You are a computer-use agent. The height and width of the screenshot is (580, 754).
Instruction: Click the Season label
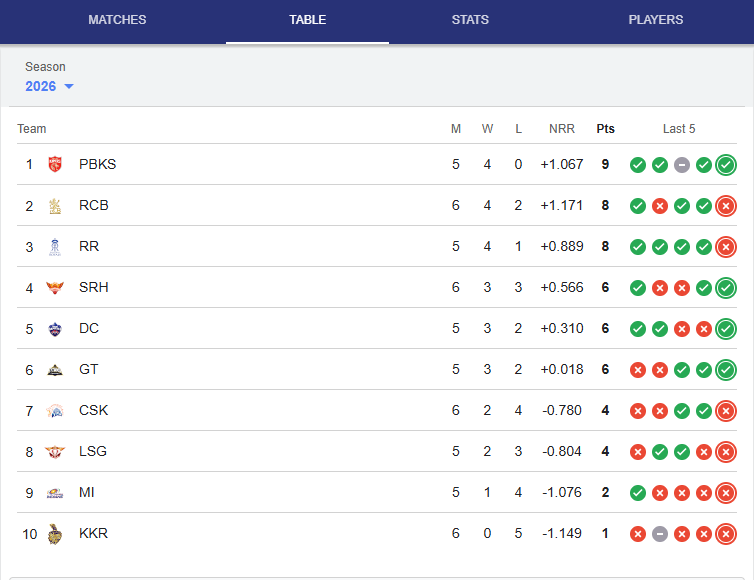[x=45, y=67]
